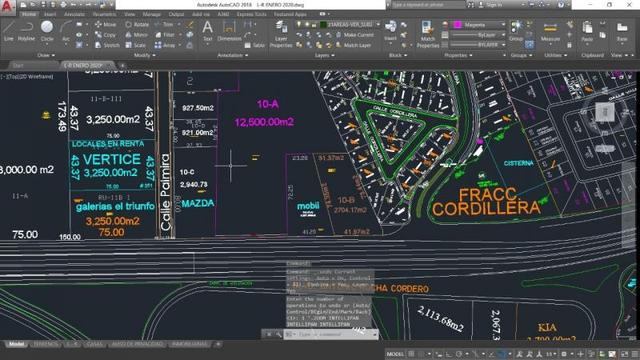640x360 pixels.
Task: Open the Manage ribbon tab
Action: click(151, 14)
